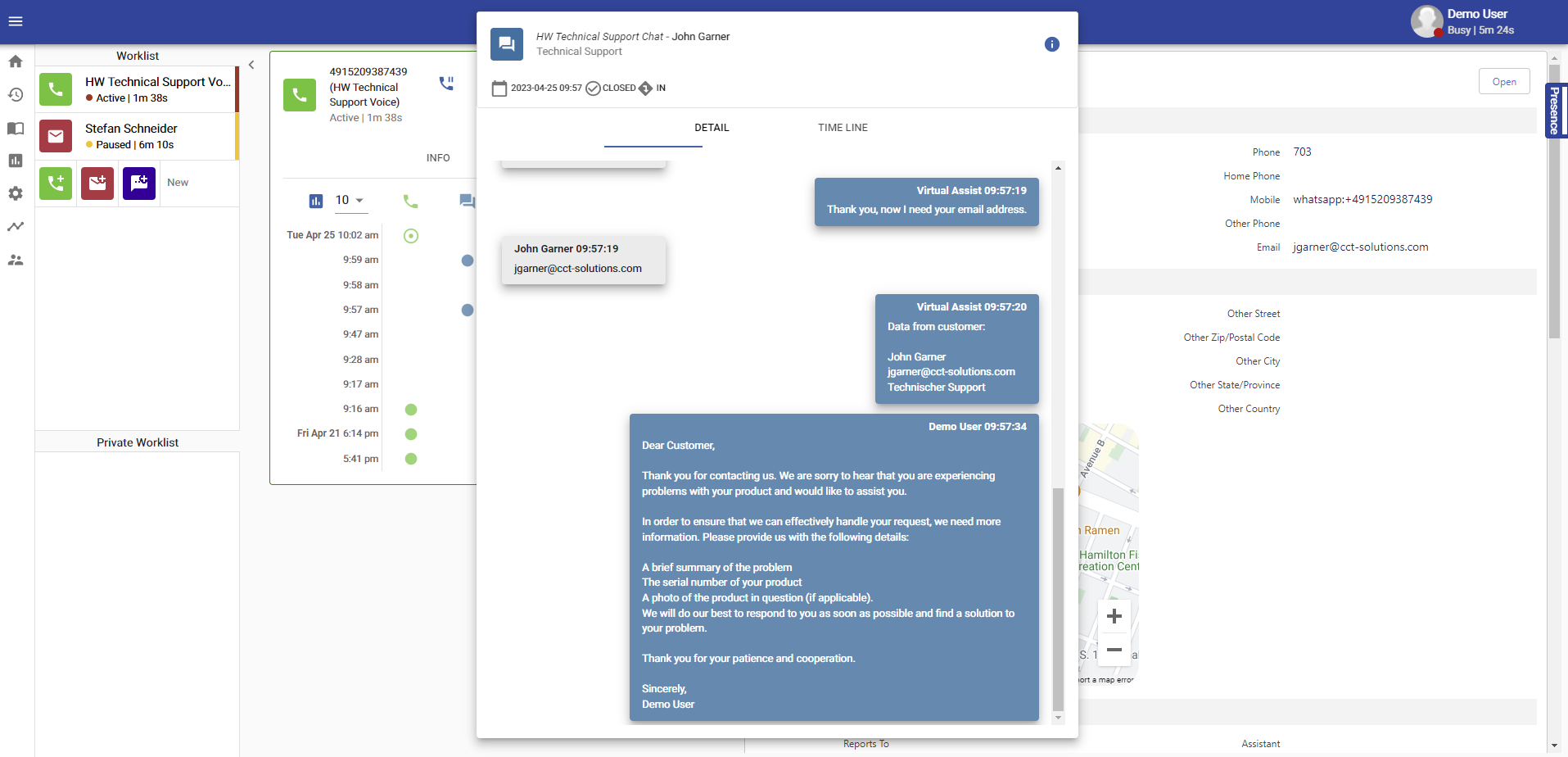This screenshot has height=757, width=1568.
Task: Open the Presence side tab
Action: pos(1556,111)
